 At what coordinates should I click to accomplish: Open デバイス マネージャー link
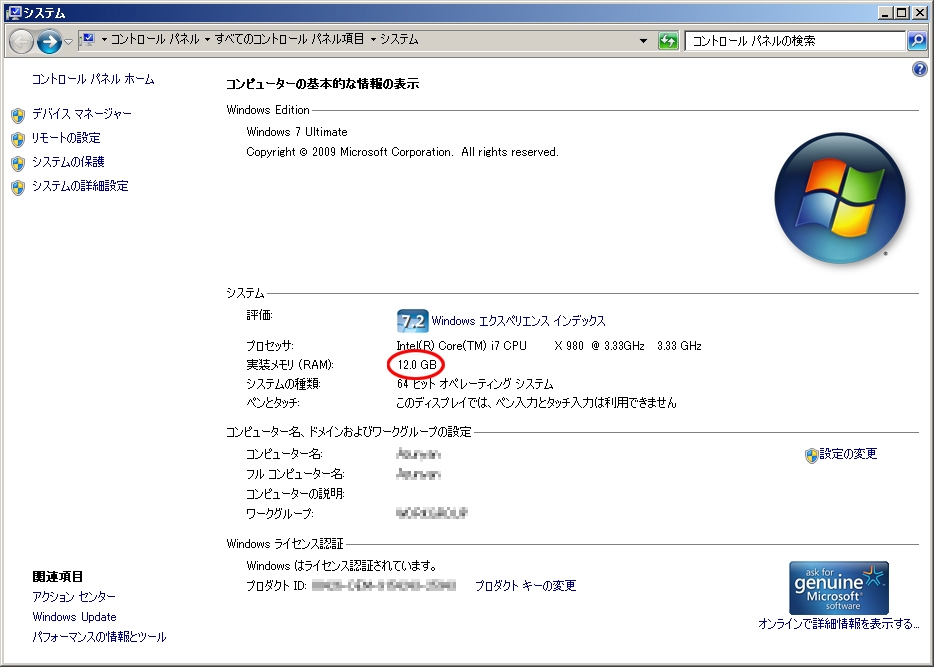pyautogui.click(x=82, y=114)
